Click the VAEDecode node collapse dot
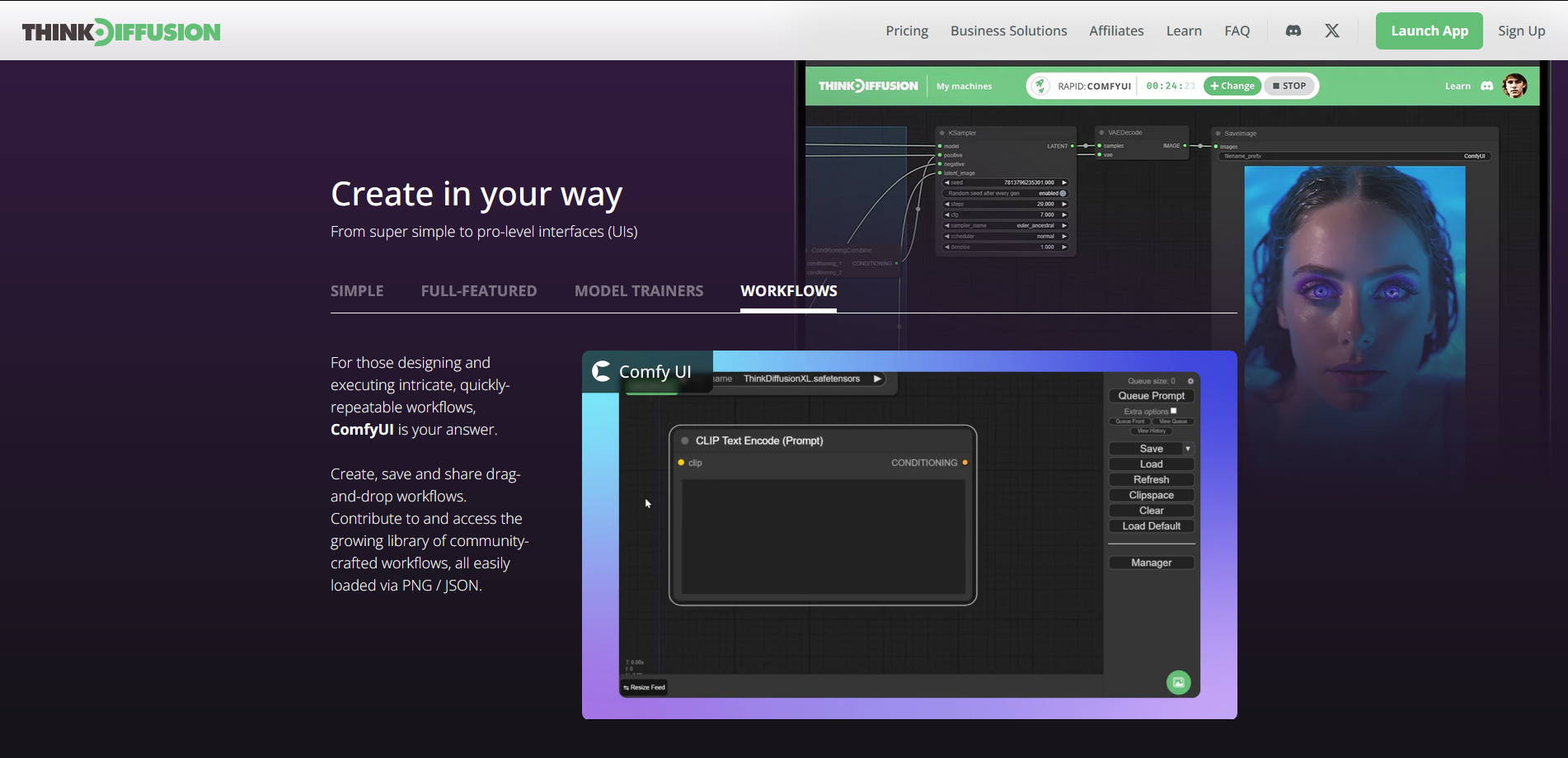The image size is (1568, 758). 1101,133
